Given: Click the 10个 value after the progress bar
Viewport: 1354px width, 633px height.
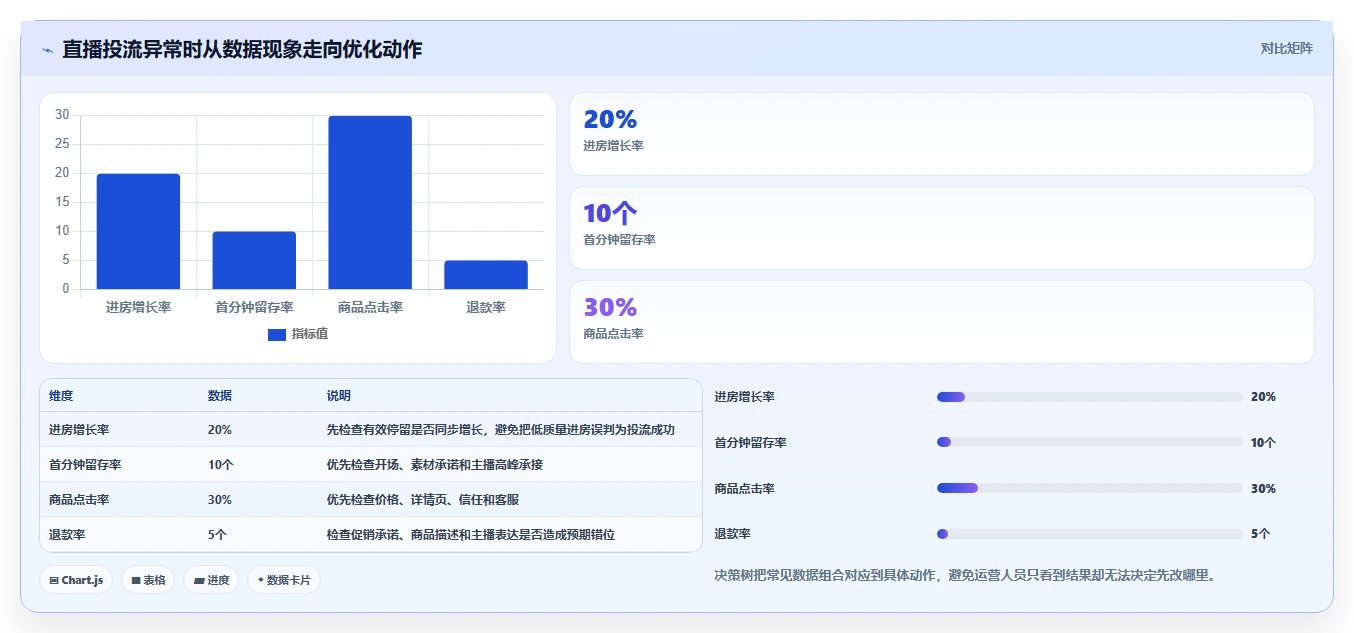Looking at the screenshot, I should coord(1264,443).
